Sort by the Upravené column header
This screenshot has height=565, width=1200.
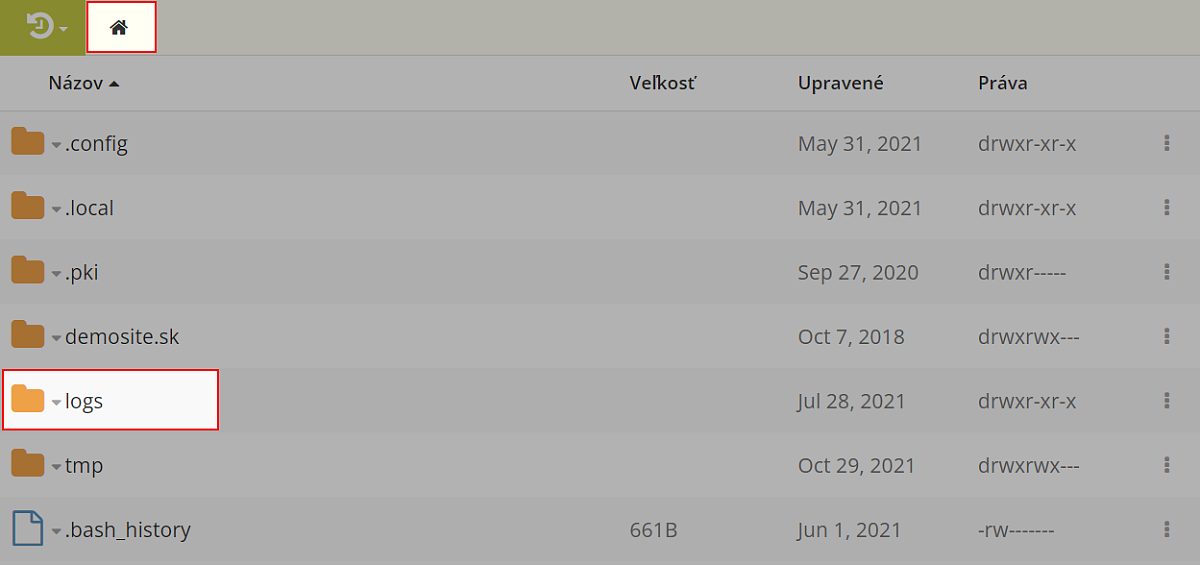[841, 83]
